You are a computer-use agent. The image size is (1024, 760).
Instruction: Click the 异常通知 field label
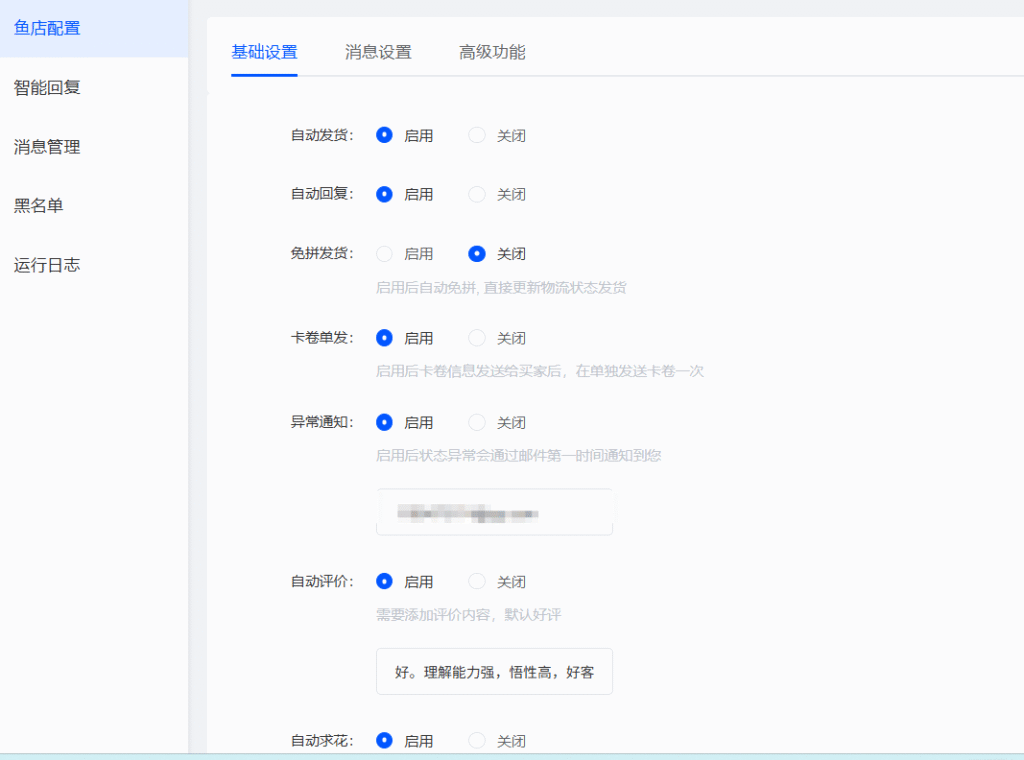click(322, 422)
